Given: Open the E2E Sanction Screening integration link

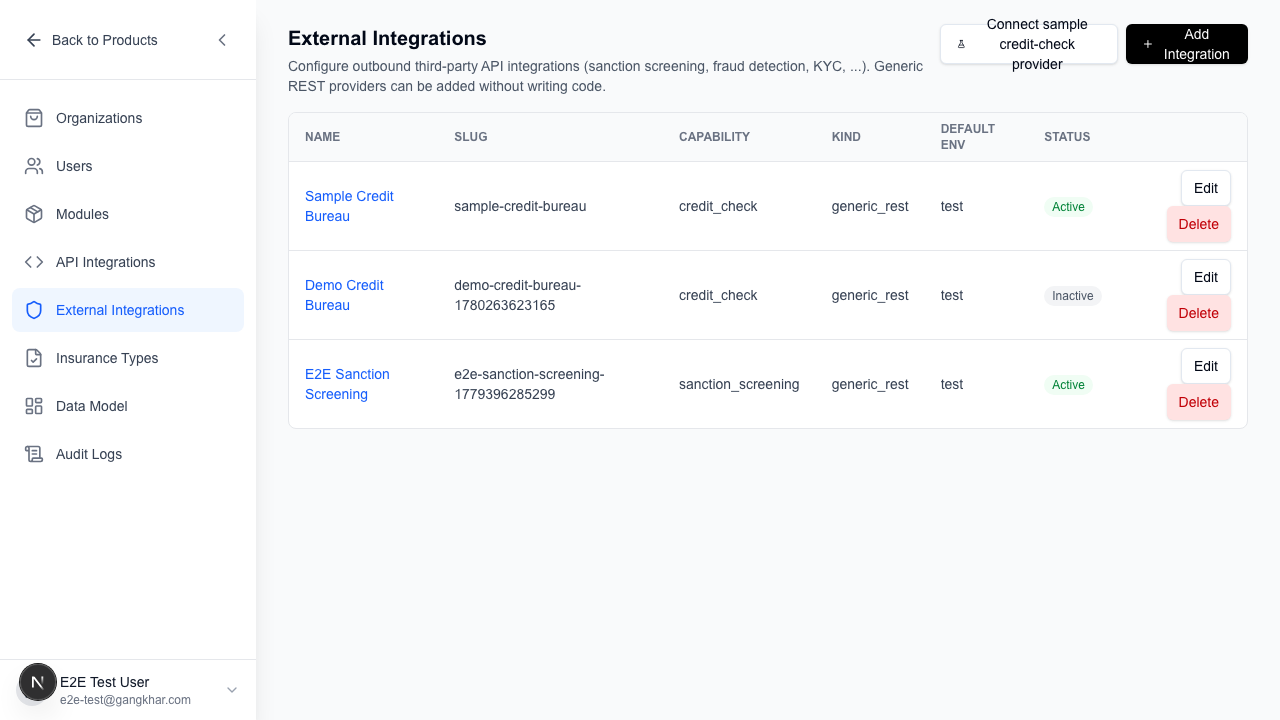Looking at the screenshot, I should 347,384.
